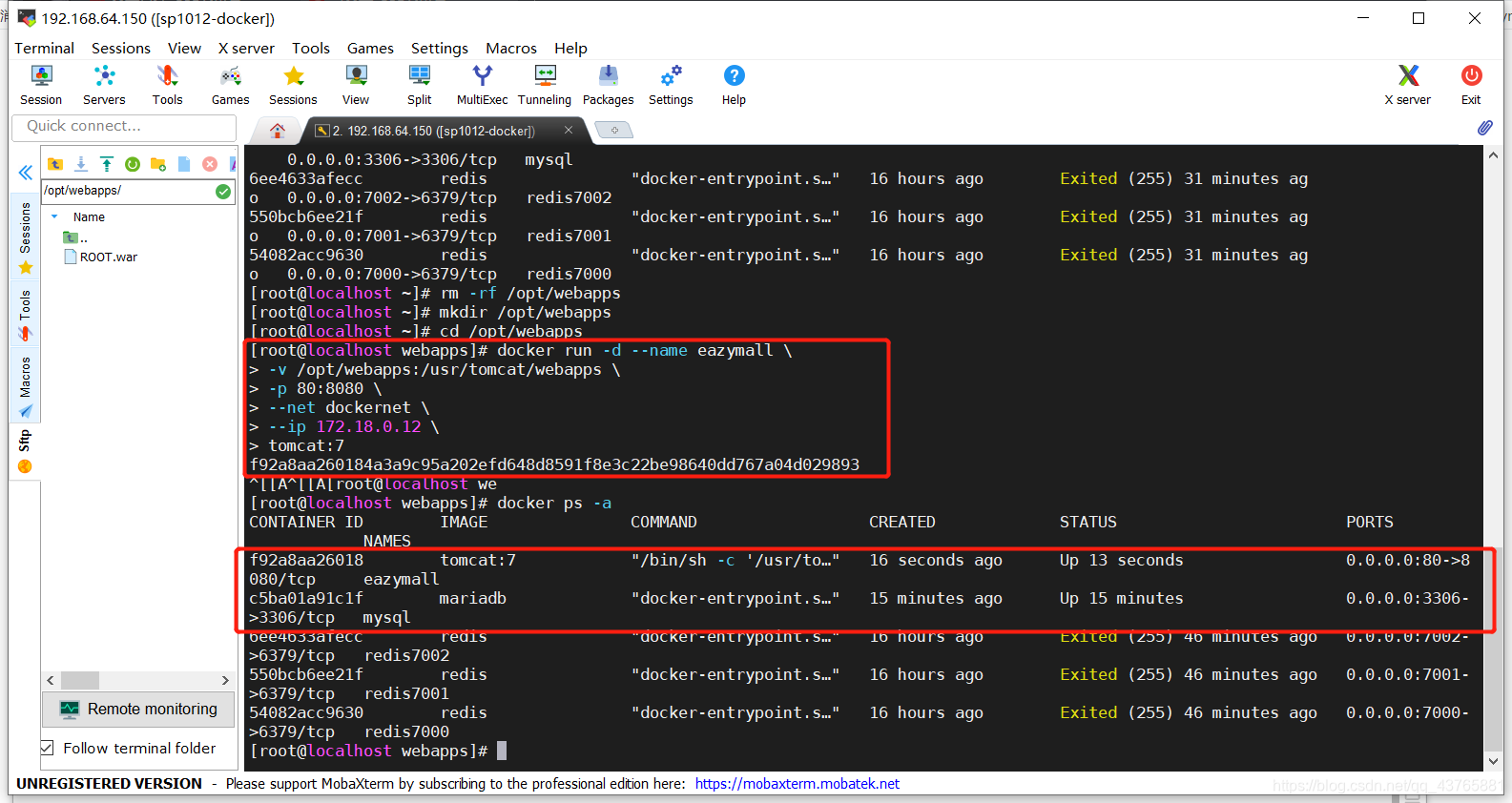Screen dimensions: 1512x803
Task: Open the X server menu
Action: tap(246, 48)
